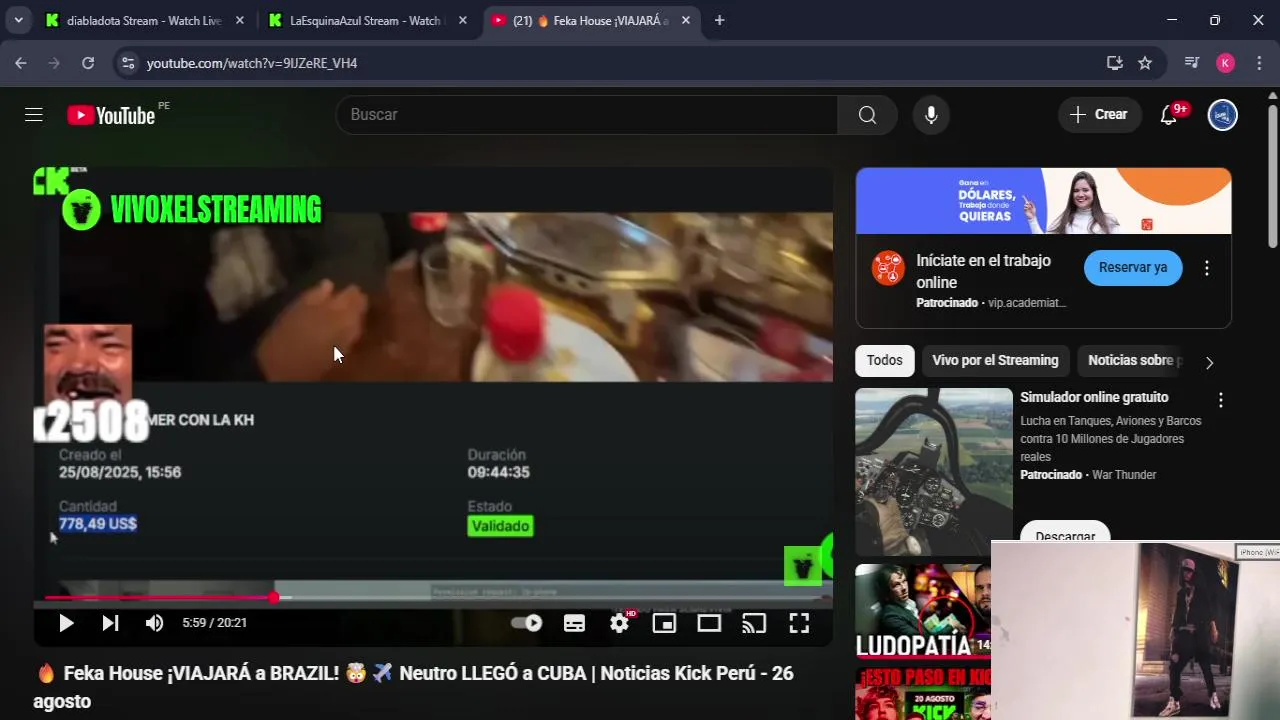View site information icon in address bar

click(x=127, y=63)
